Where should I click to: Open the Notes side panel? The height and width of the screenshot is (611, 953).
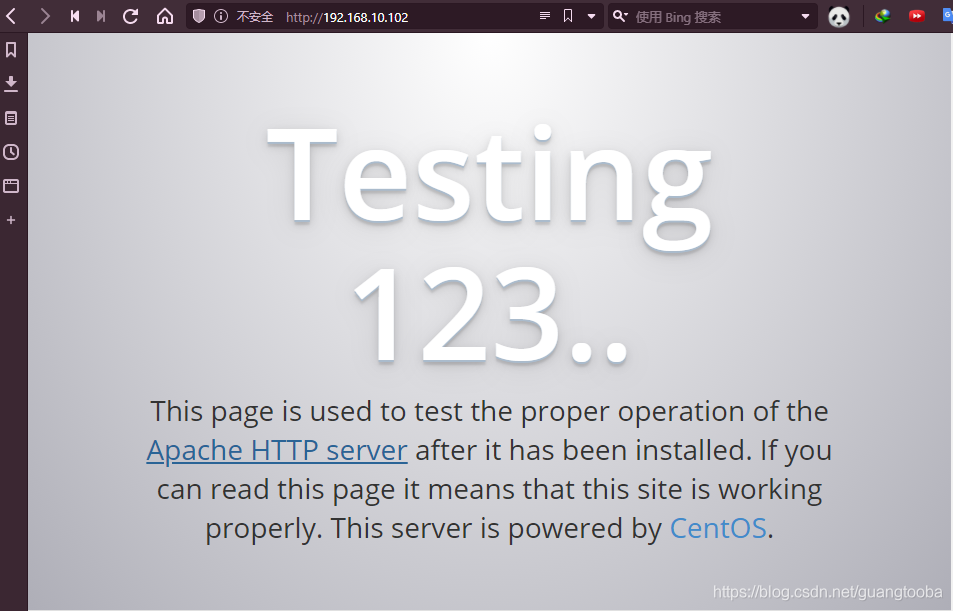[11, 118]
